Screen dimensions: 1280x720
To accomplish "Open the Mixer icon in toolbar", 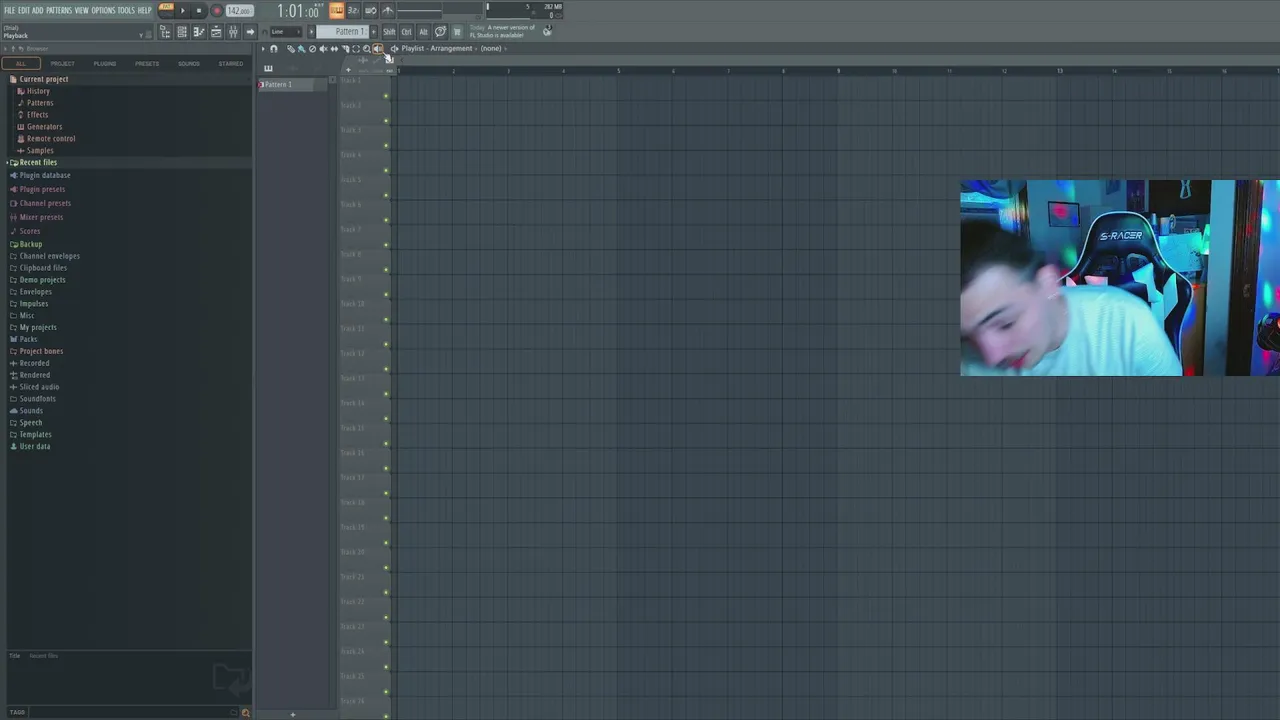I will (232, 32).
